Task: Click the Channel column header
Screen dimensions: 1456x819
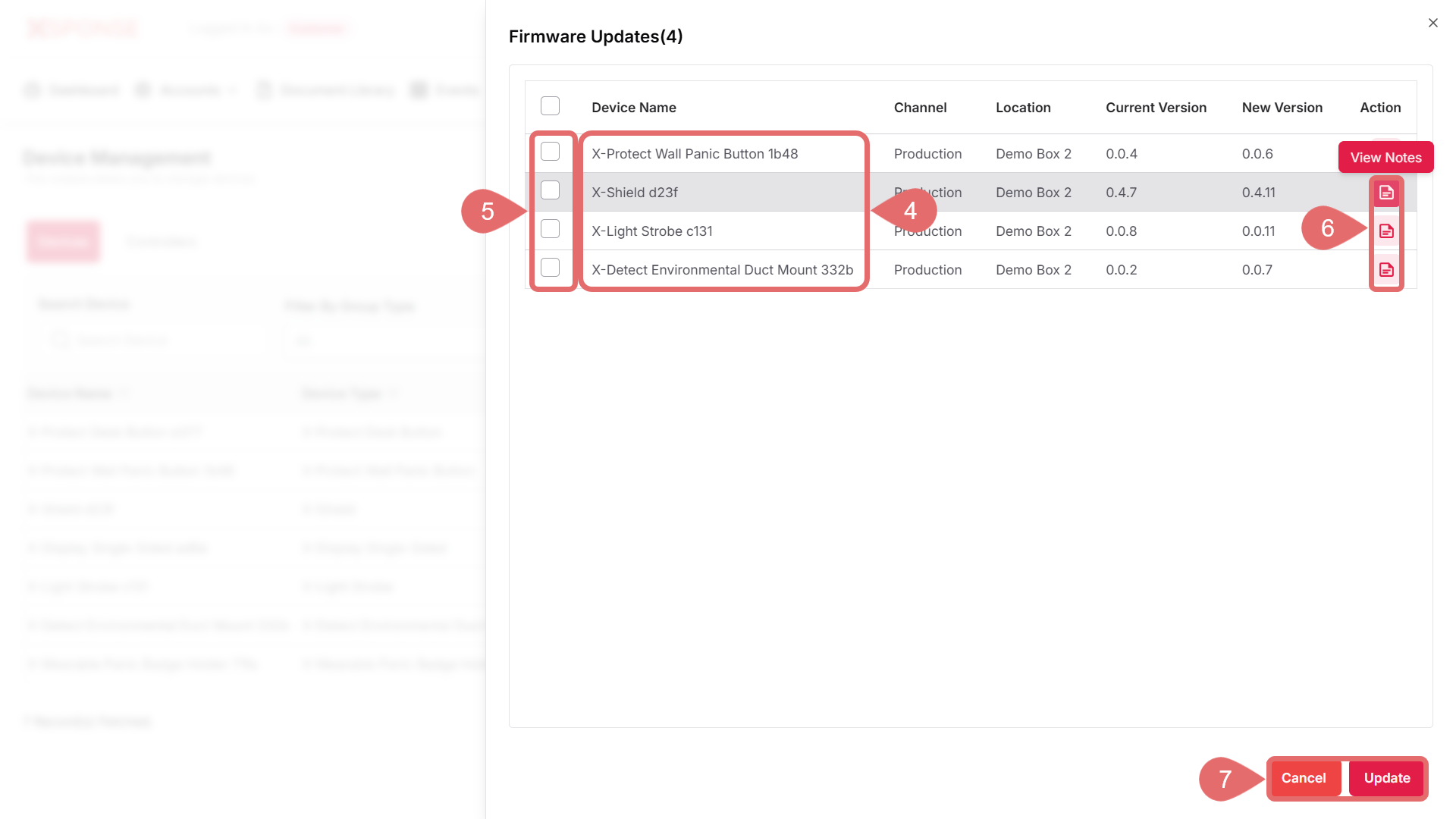Action: click(920, 108)
